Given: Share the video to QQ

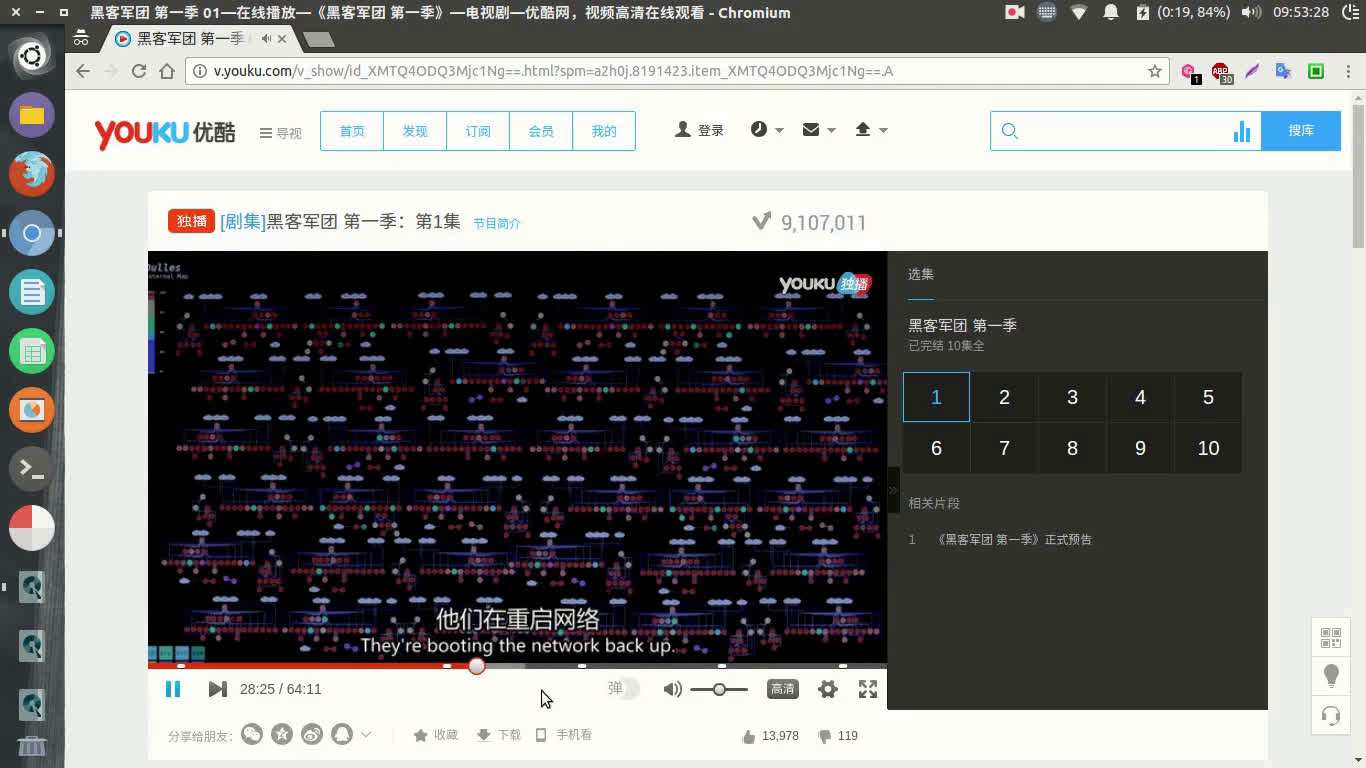Looking at the screenshot, I should tap(342, 735).
